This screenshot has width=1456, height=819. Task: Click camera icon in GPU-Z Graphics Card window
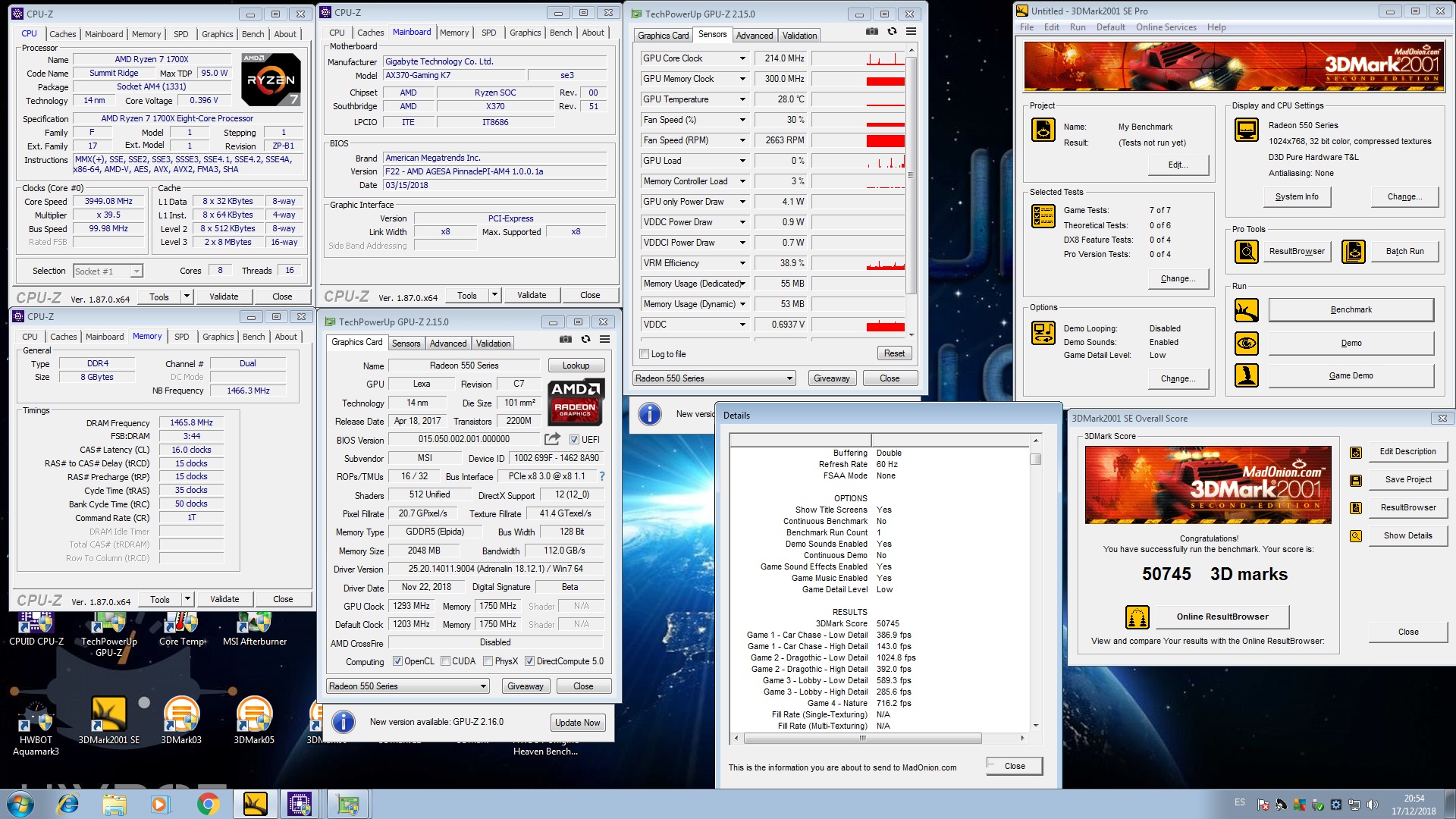pos(566,339)
